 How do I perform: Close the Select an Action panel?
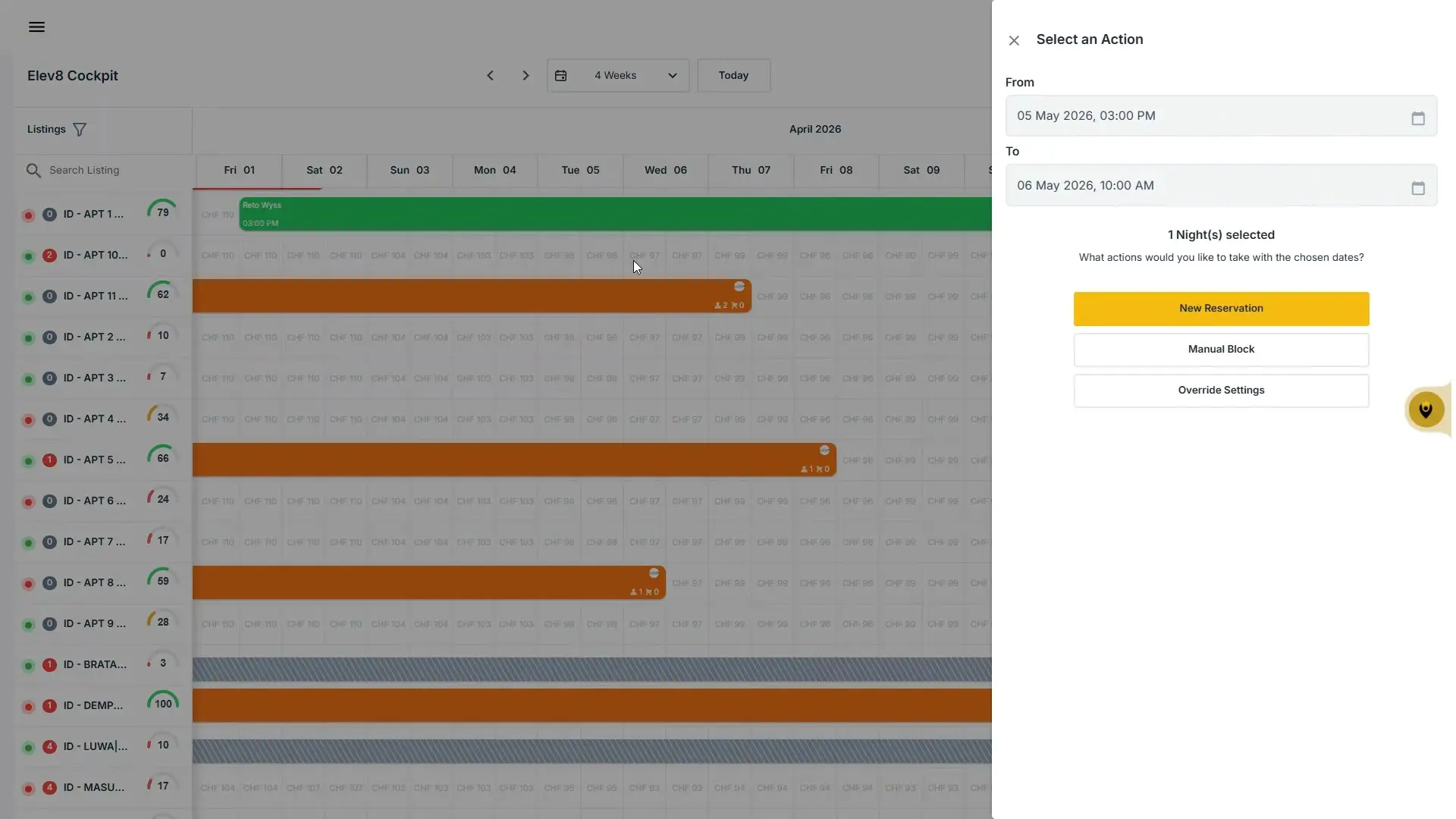coord(1014,40)
